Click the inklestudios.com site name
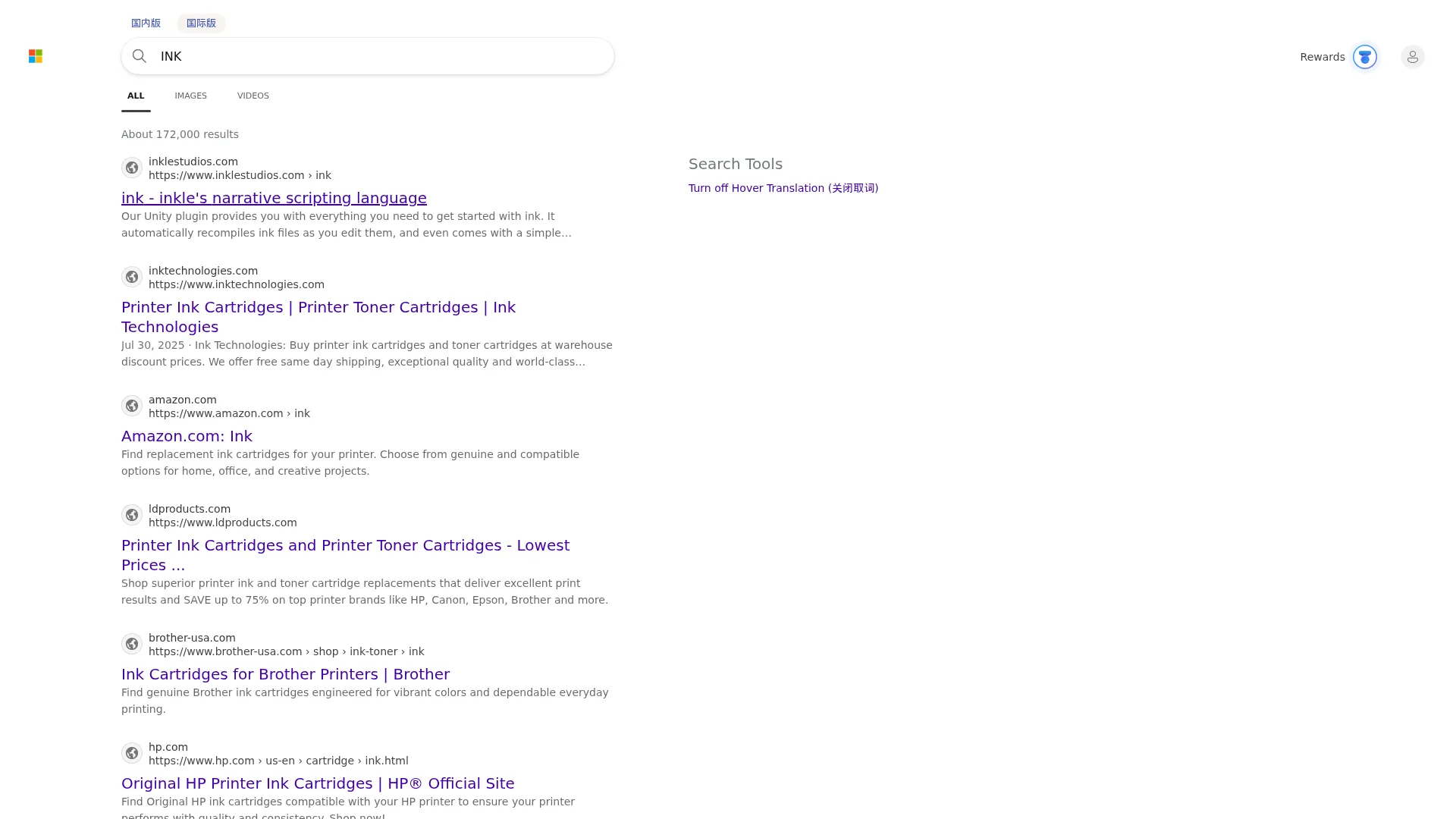 tap(193, 162)
